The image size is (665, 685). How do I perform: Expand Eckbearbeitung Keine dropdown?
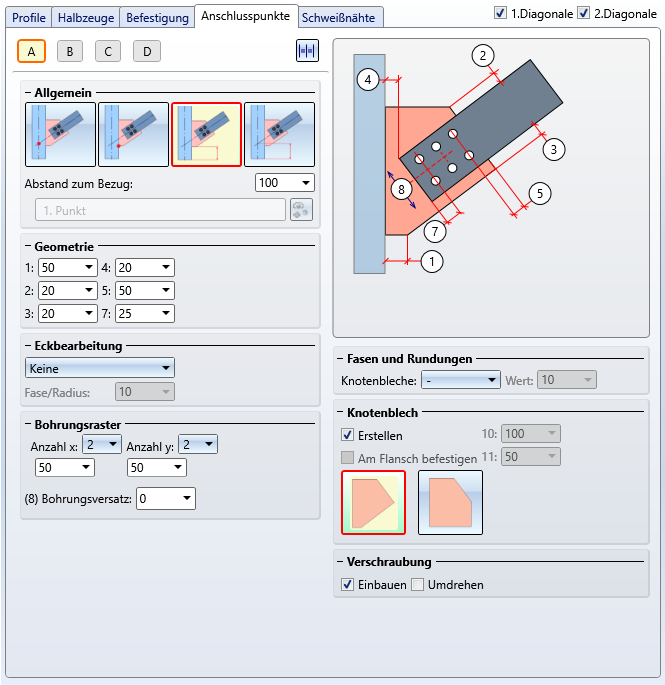point(100,368)
